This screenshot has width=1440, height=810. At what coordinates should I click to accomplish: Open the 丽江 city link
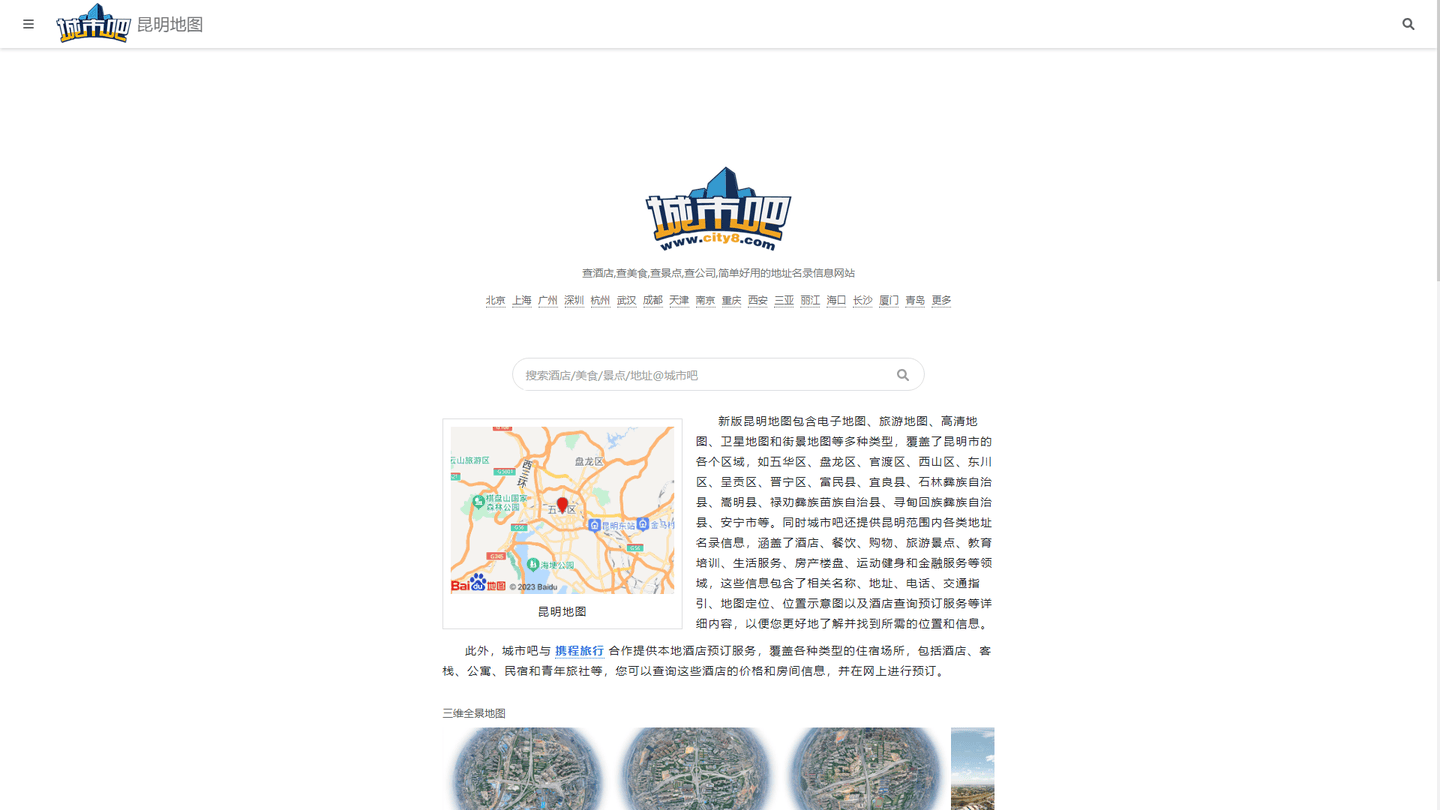pyautogui.click(x=810, y=300)
